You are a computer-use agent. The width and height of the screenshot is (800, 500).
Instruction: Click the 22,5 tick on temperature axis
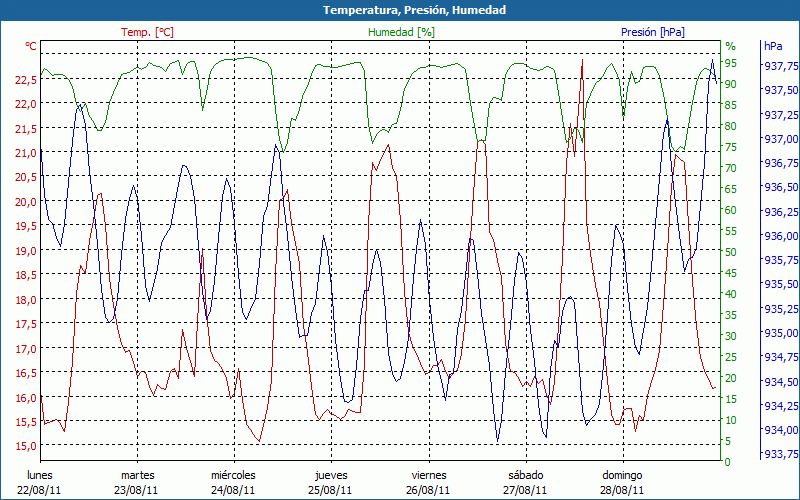click(x=26, y=80)
